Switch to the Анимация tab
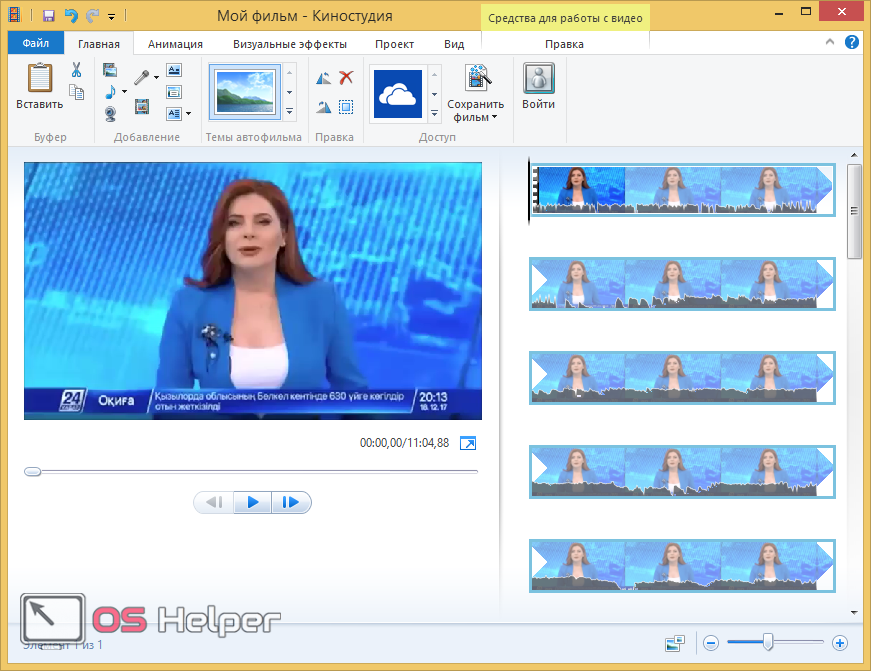This screenshot has height=671, width=871. click(x=175, y=44)
